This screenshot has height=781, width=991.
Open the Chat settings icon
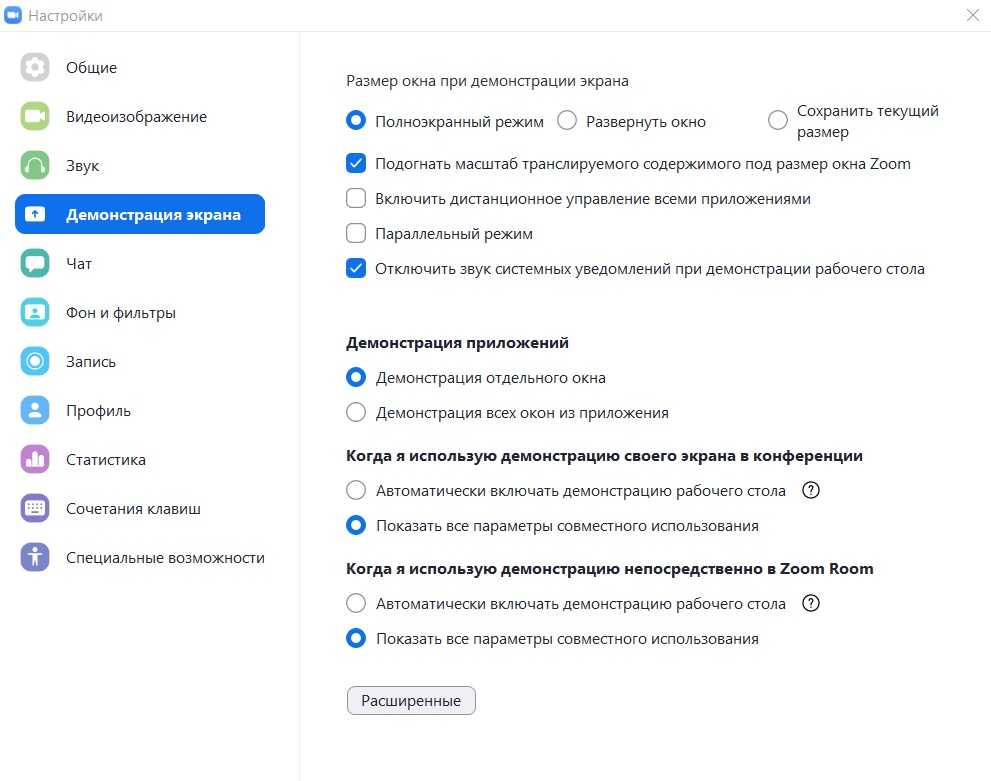coord(35,264)
